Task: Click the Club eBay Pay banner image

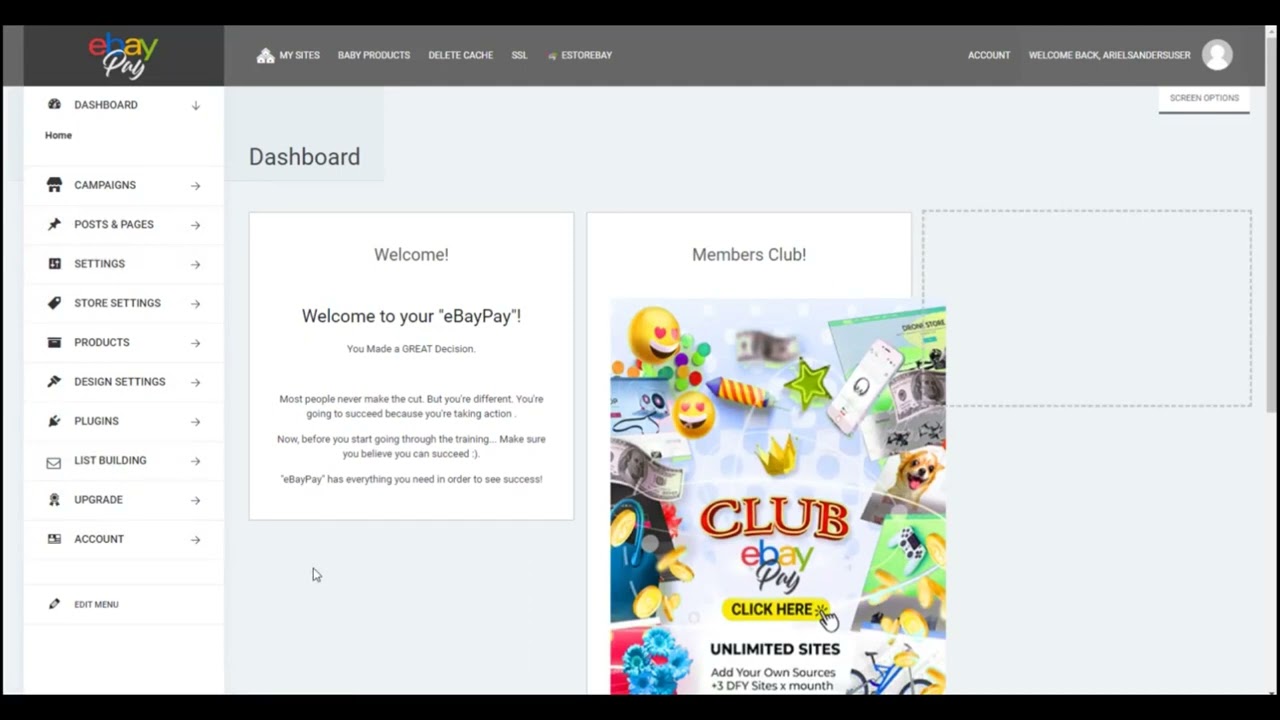Action: (778, 496)
